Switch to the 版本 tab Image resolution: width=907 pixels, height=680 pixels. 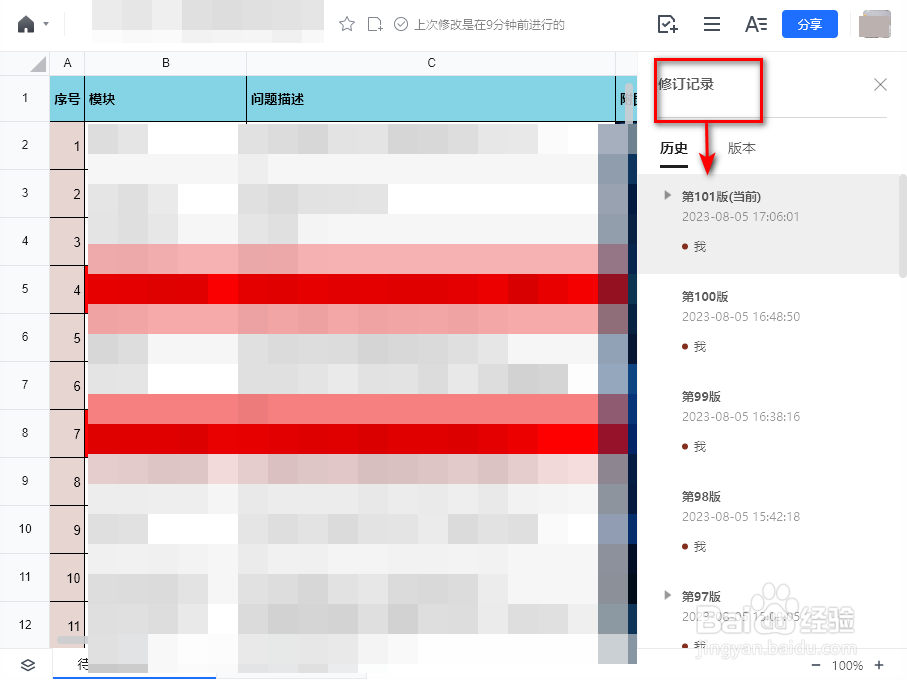(740, 147)
